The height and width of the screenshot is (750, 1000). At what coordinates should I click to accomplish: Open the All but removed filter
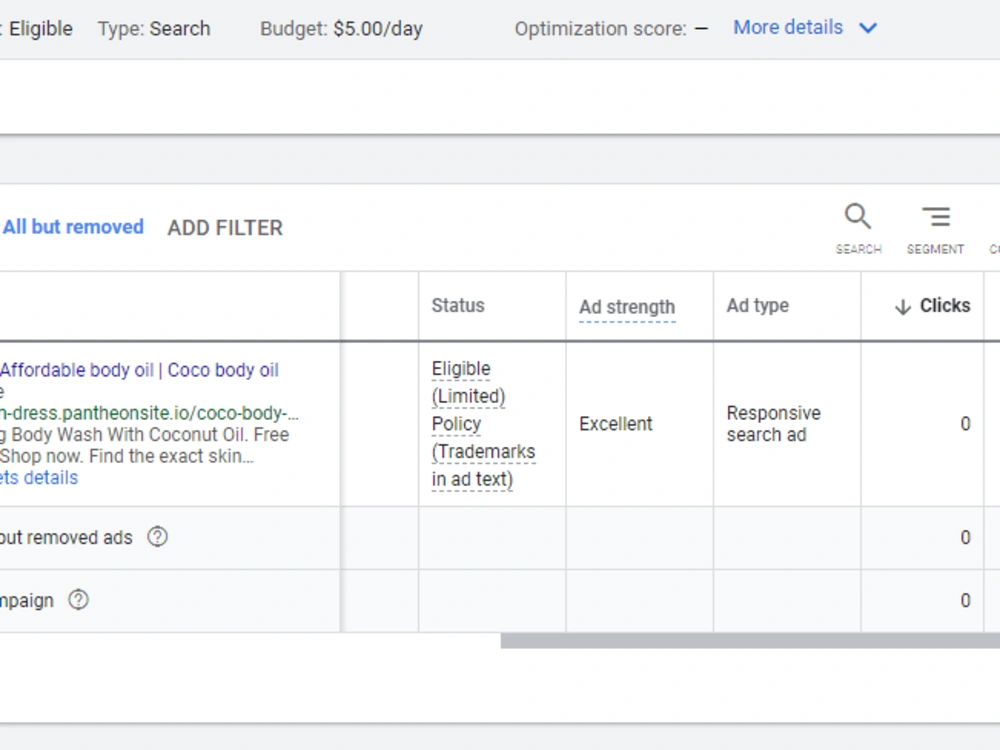pos(73,227)
